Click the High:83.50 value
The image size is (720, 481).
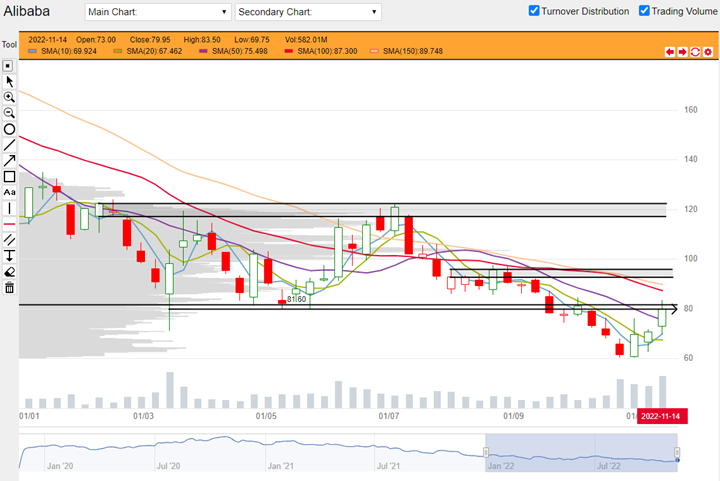pos(202,39)
